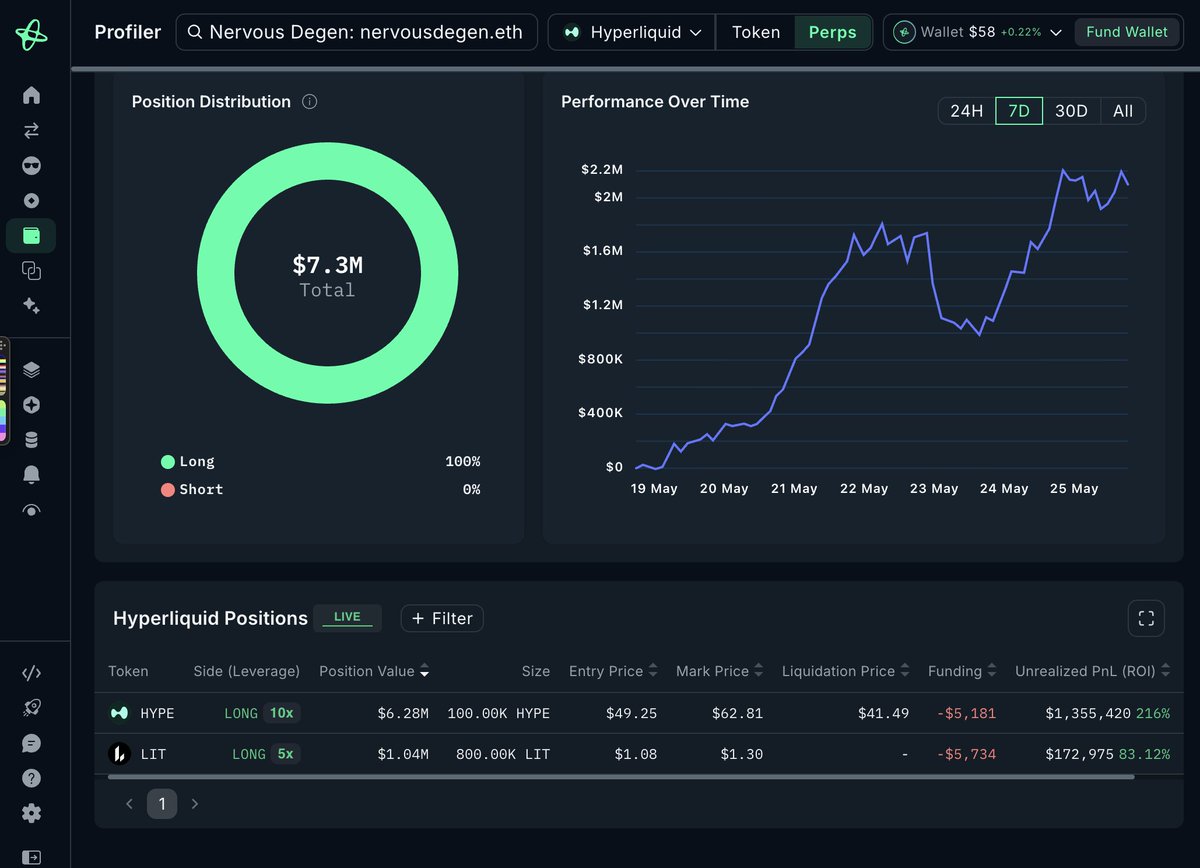
Task: Open the Hyperliquid chain dropdown
Action: pos(632,32)
